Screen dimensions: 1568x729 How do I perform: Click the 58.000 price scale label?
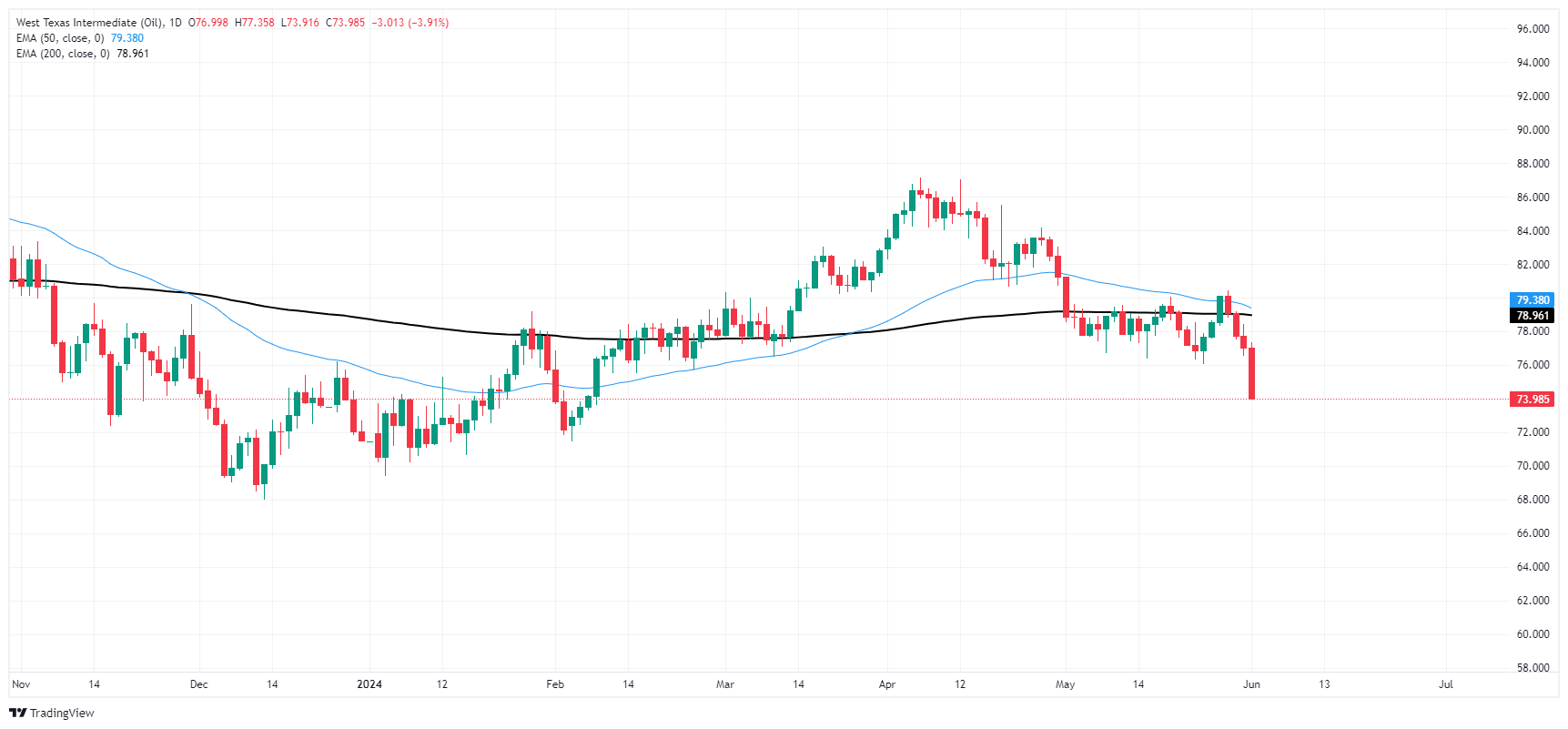pos(1533,668)
